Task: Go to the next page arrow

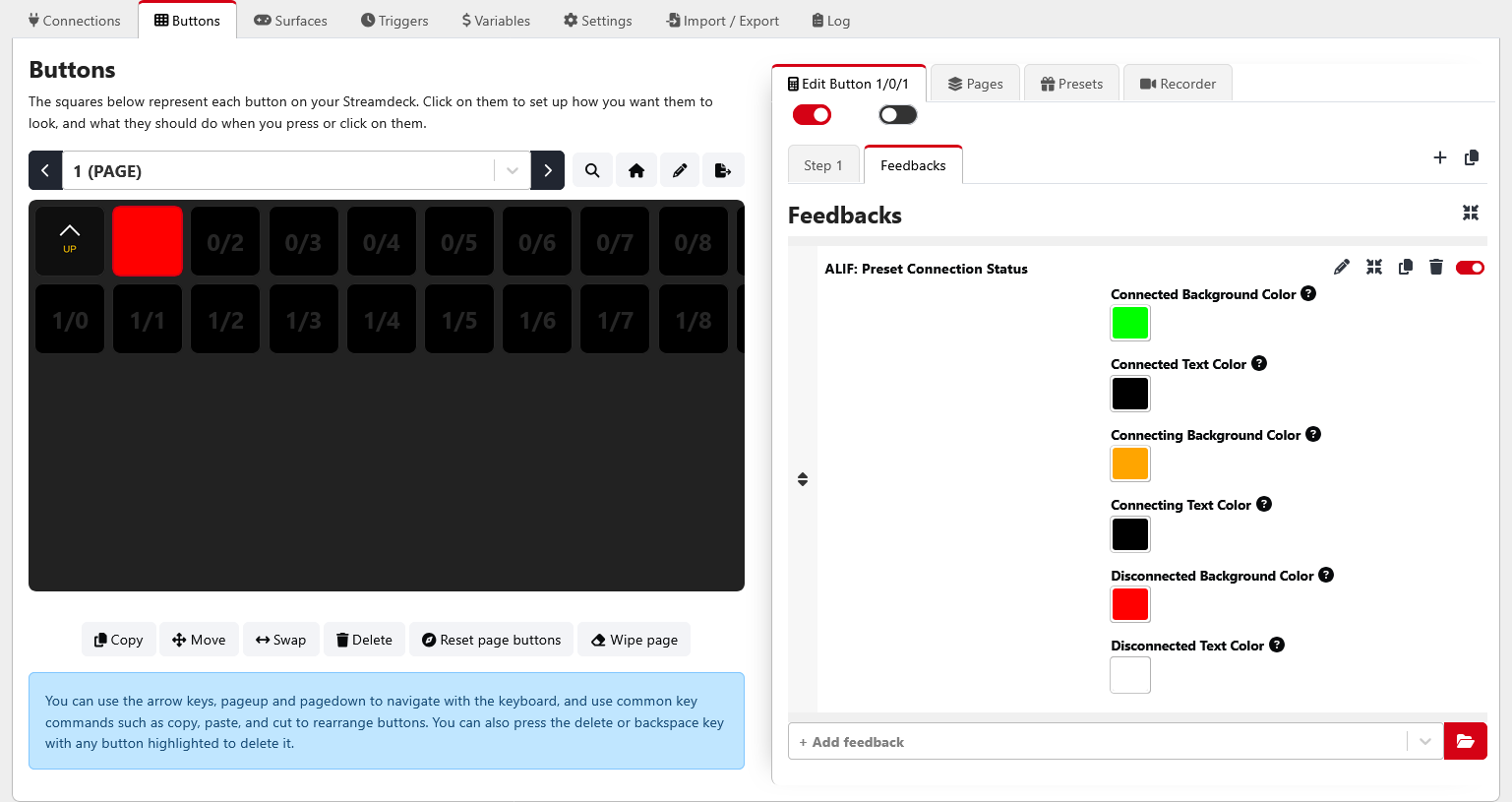Action: click(548, 170)
